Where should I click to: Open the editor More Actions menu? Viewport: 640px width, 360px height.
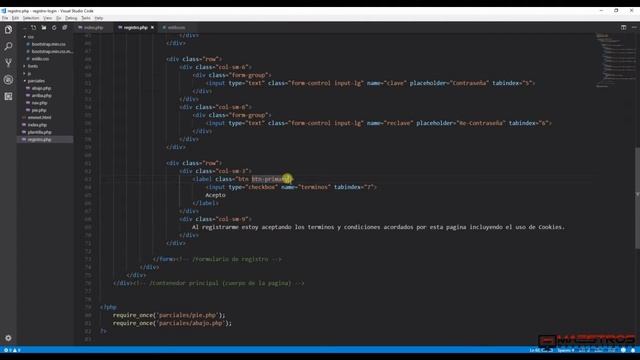coord(634,27)
